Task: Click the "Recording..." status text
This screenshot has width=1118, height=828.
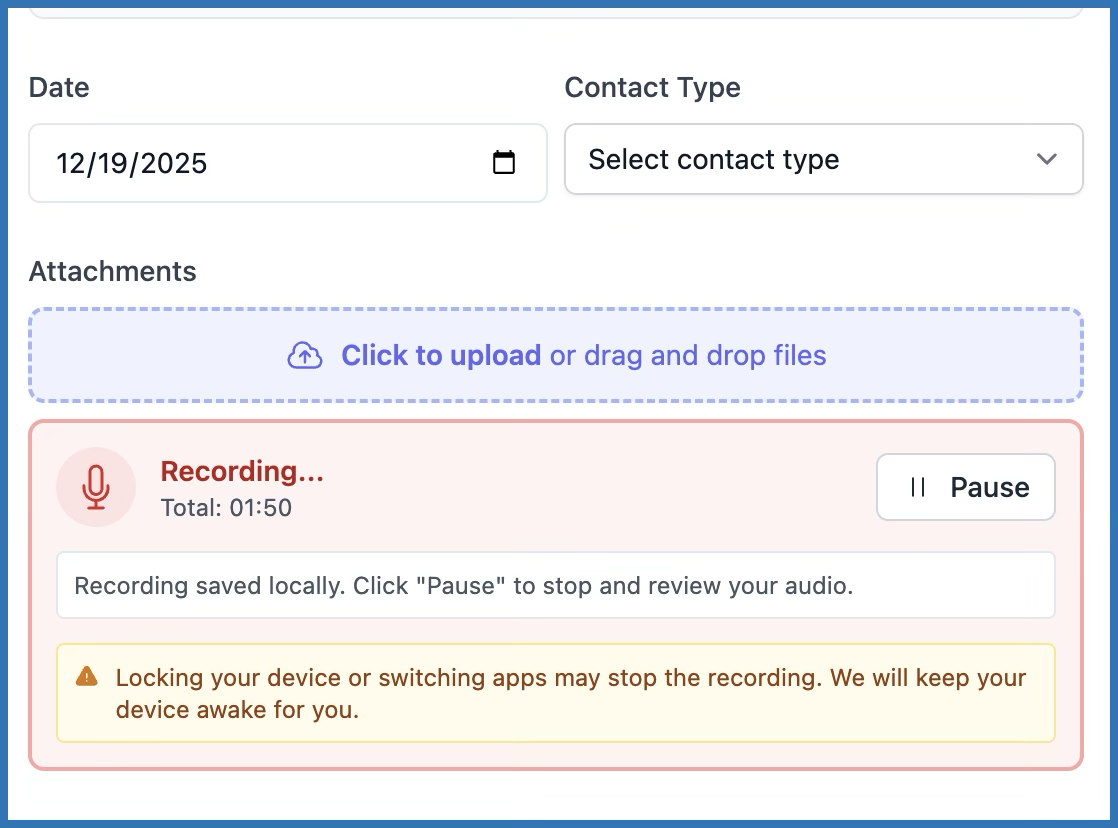Action: tap(242, 471)
